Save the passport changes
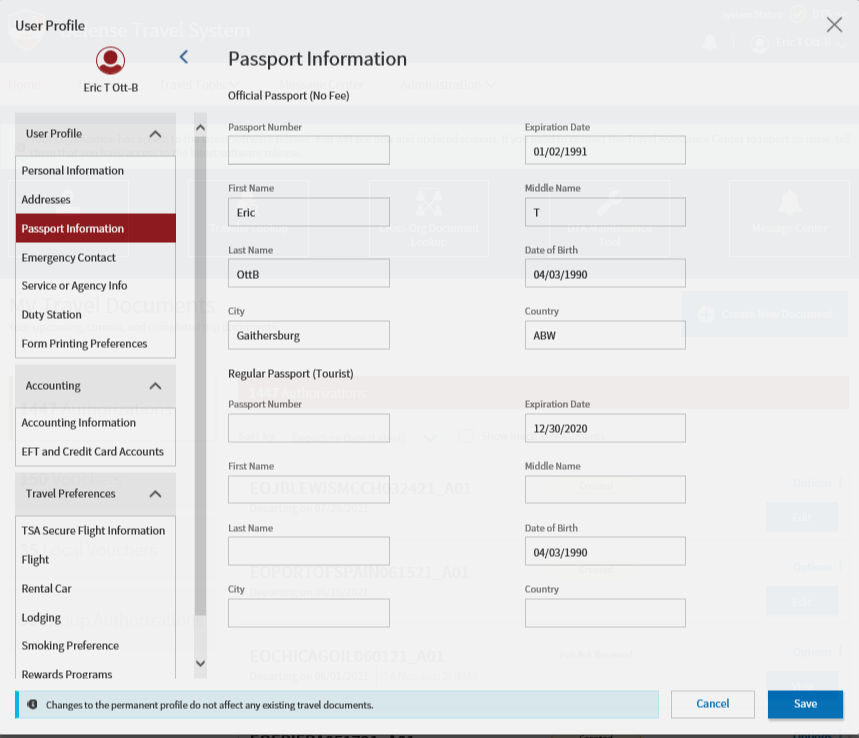The height and width of the screenshot is (738, 859). pos(805,704)
